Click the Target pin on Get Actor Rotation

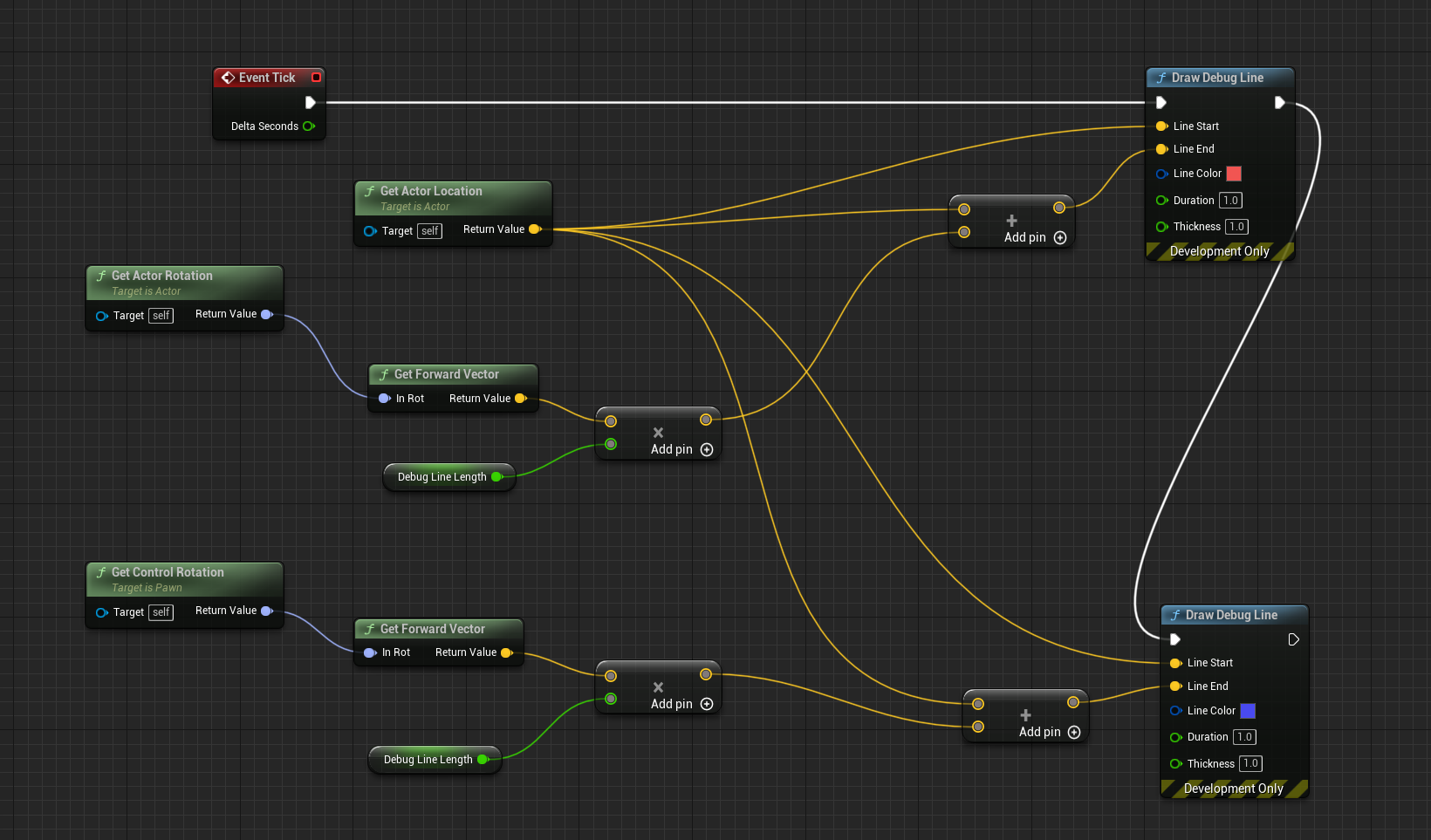tap(102, 316)
